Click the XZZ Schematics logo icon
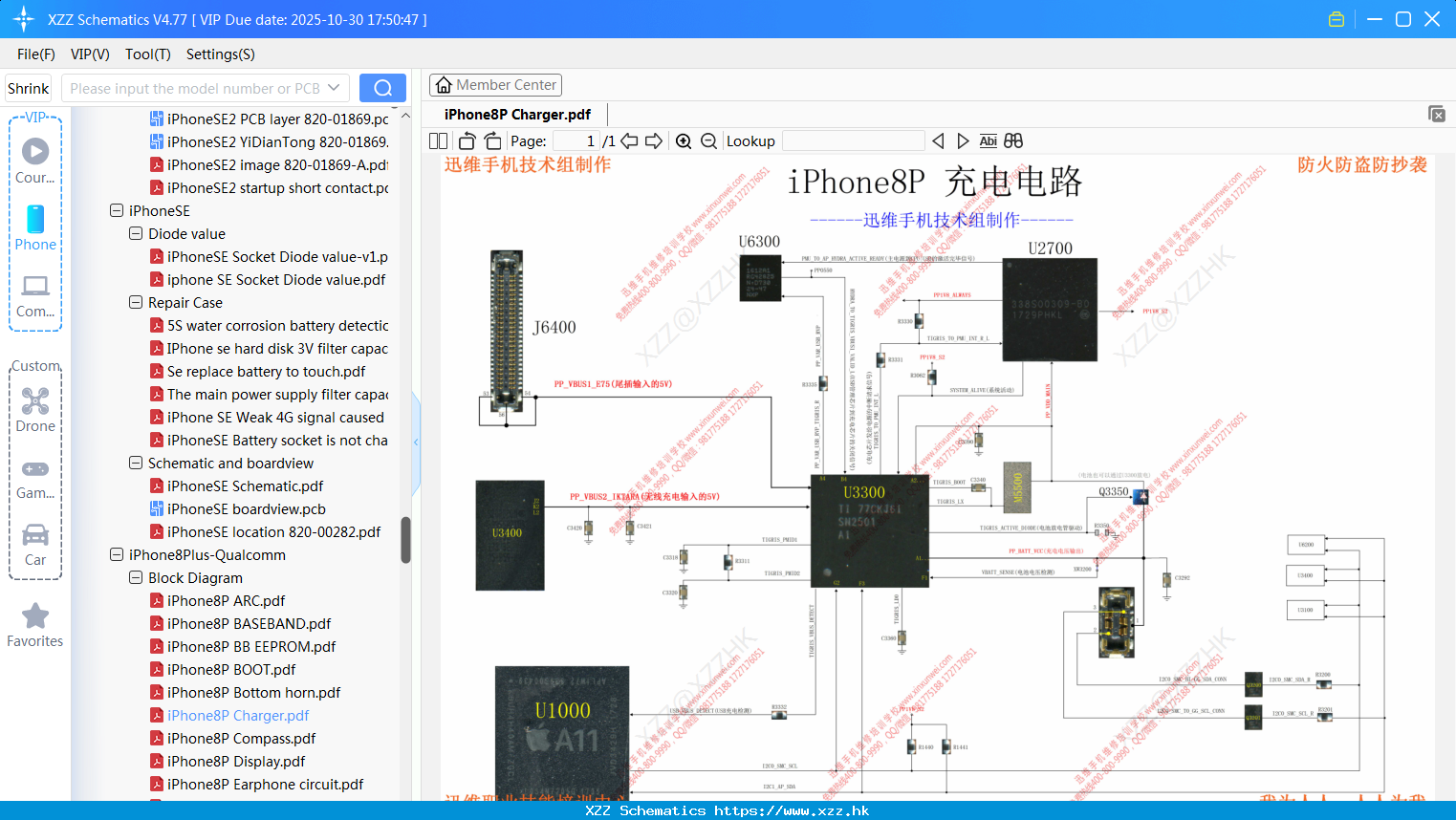This screenshot has width=1456, height=820. point(24,19)
